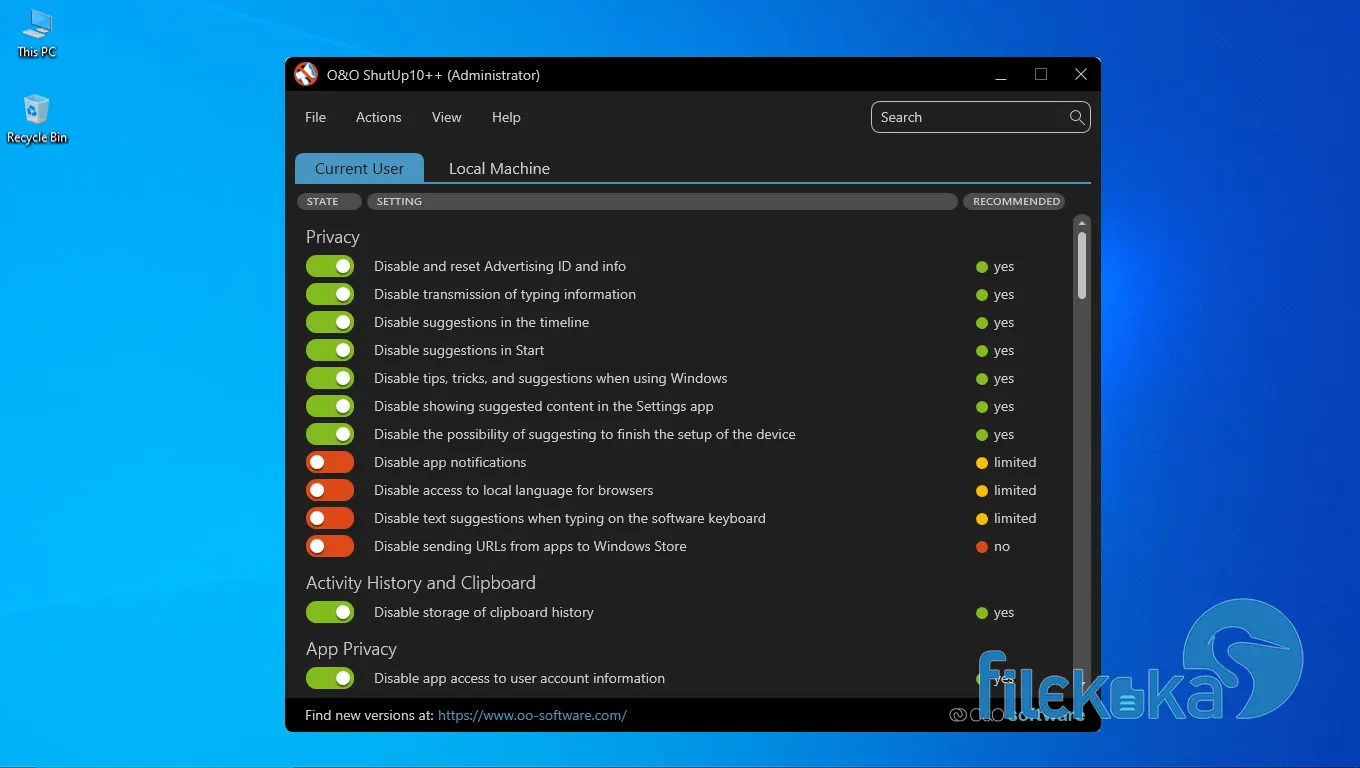Click the scrollbar up arrow
The width and height of the screenshot is (1360, 768).
1082,222
